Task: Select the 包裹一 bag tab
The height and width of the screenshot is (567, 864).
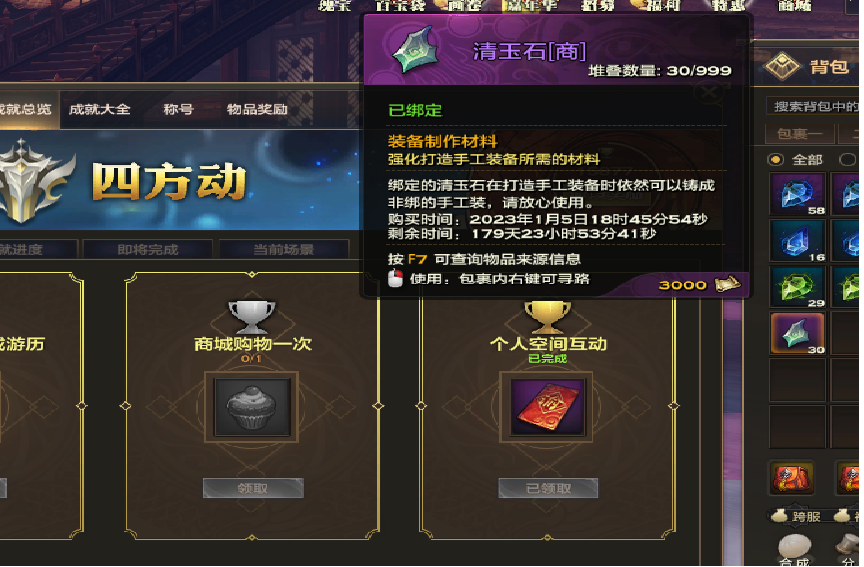Action: pos(800,134)
